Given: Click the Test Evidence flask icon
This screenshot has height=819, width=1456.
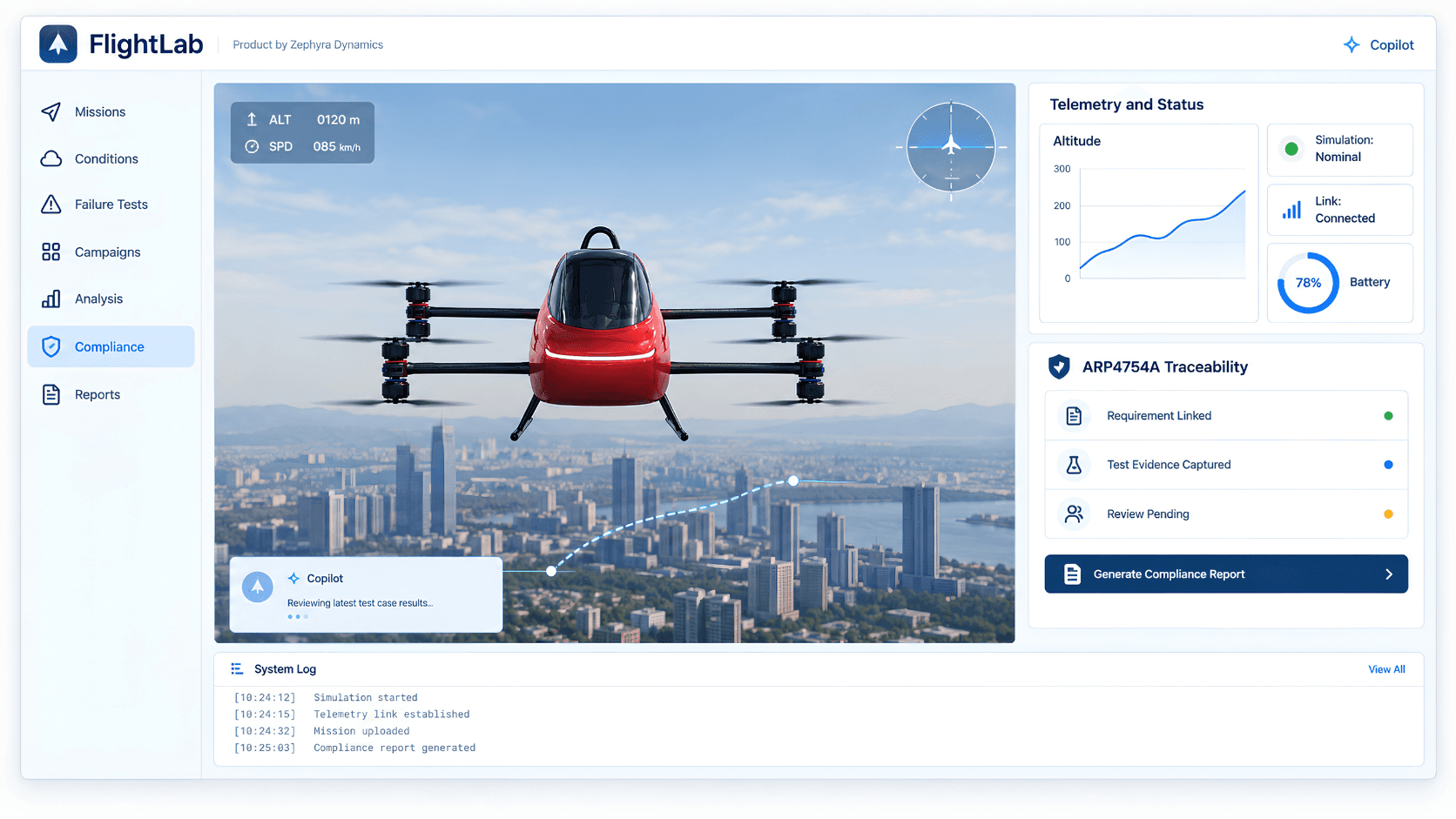Looking at the screenshot, I should pos(1074,465).
